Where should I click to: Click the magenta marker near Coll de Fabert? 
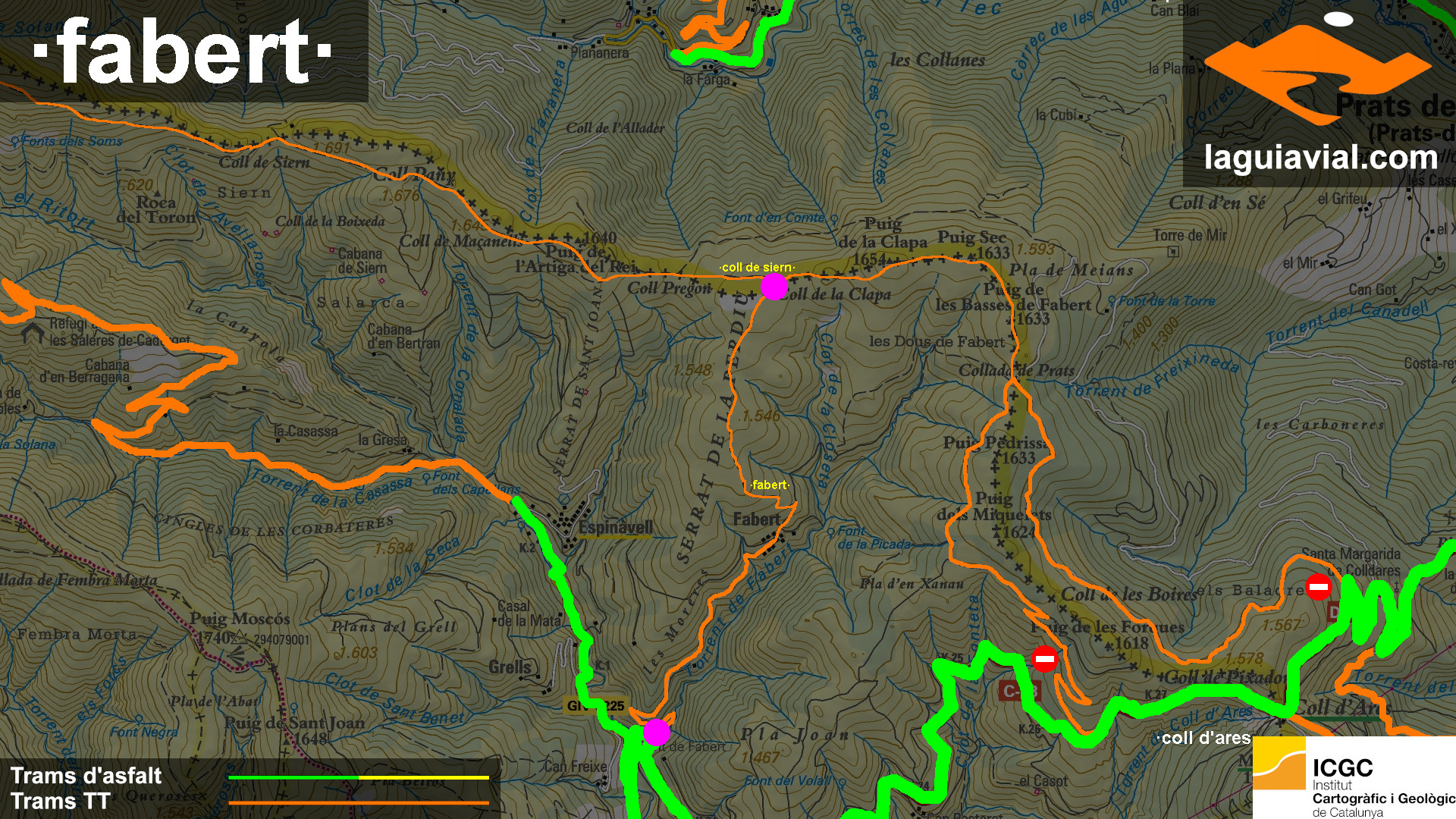(657, 732)
